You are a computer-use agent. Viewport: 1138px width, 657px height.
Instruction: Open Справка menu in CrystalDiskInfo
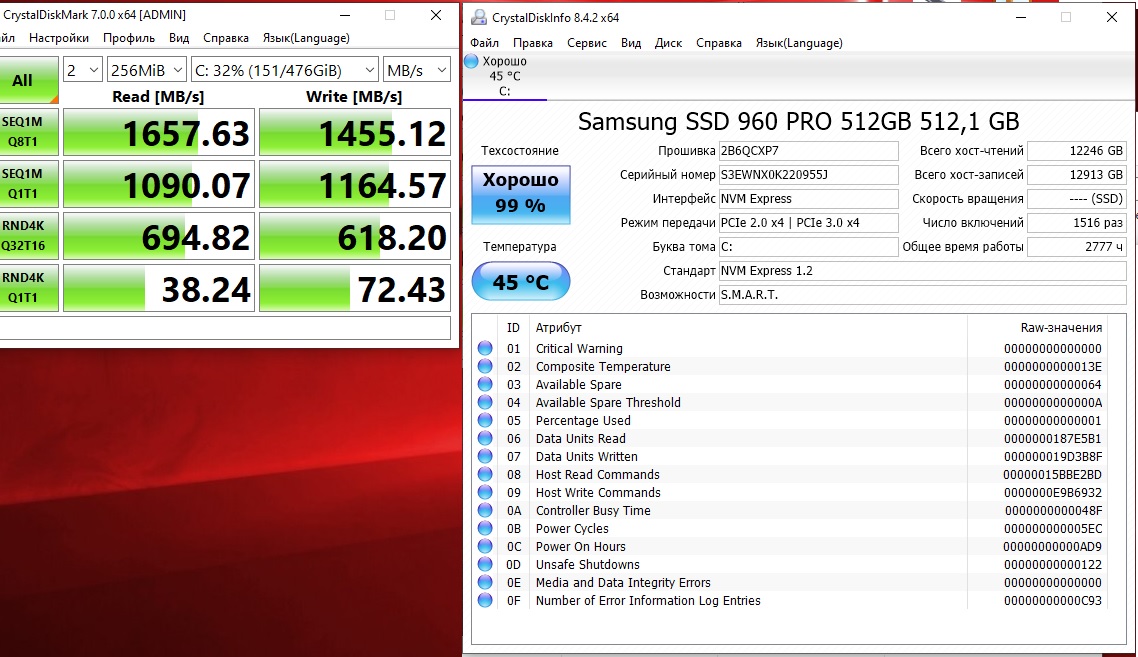[719, 43]
